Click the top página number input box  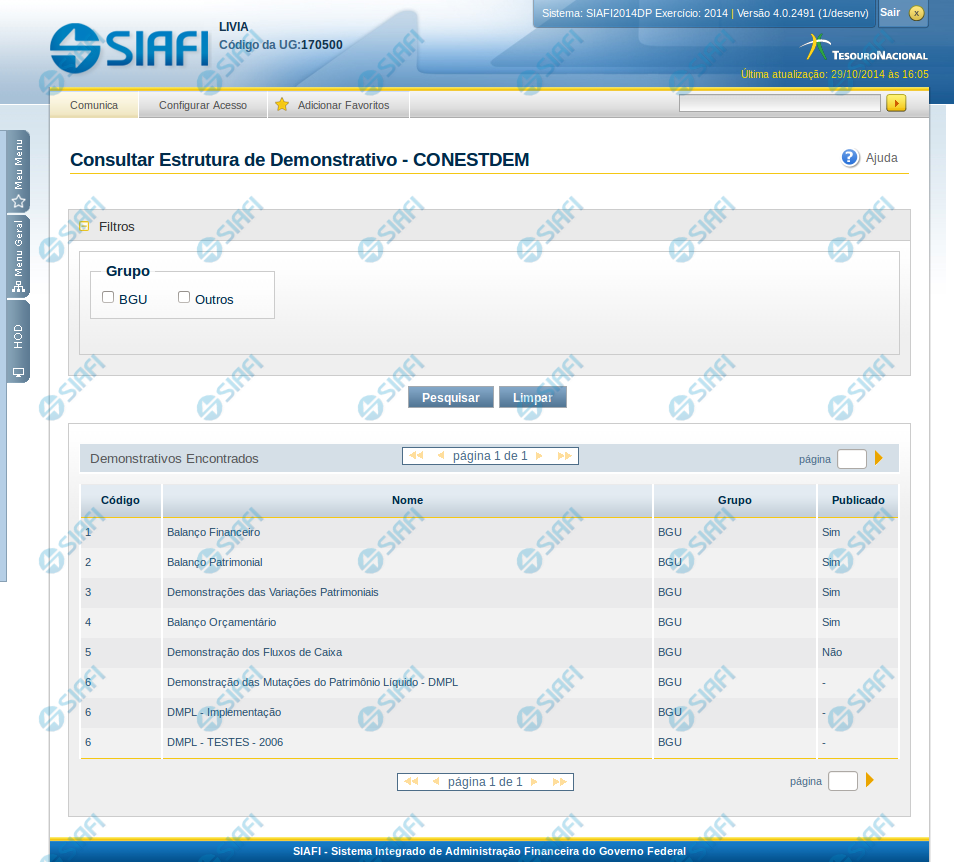[851, 459]
